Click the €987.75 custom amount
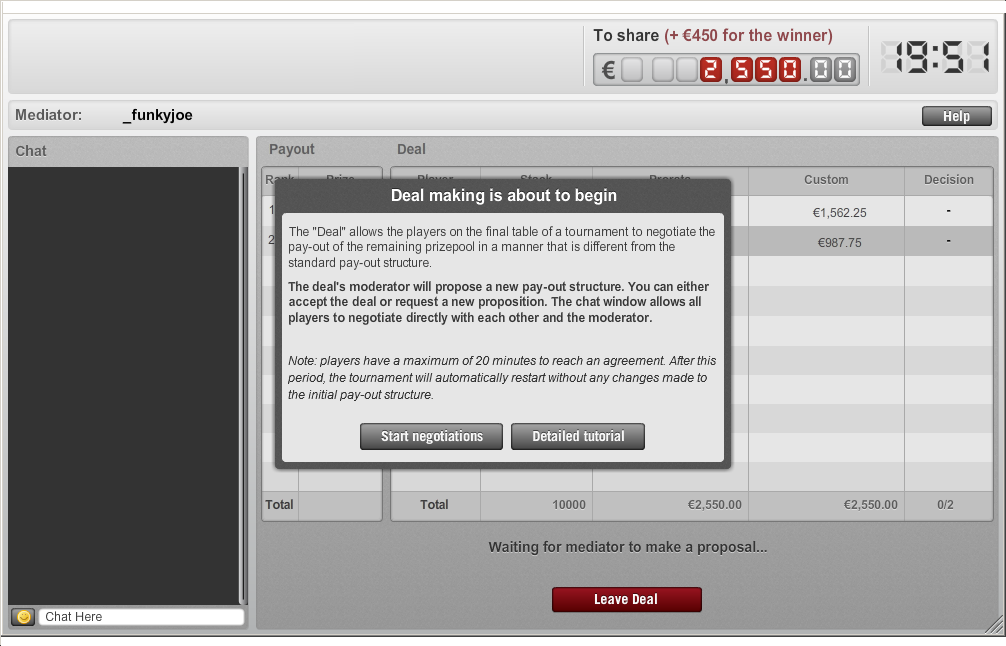 [x=839, y=242]
